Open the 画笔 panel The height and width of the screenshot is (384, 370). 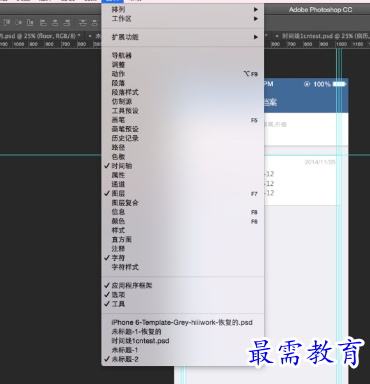tap(183, 120)
